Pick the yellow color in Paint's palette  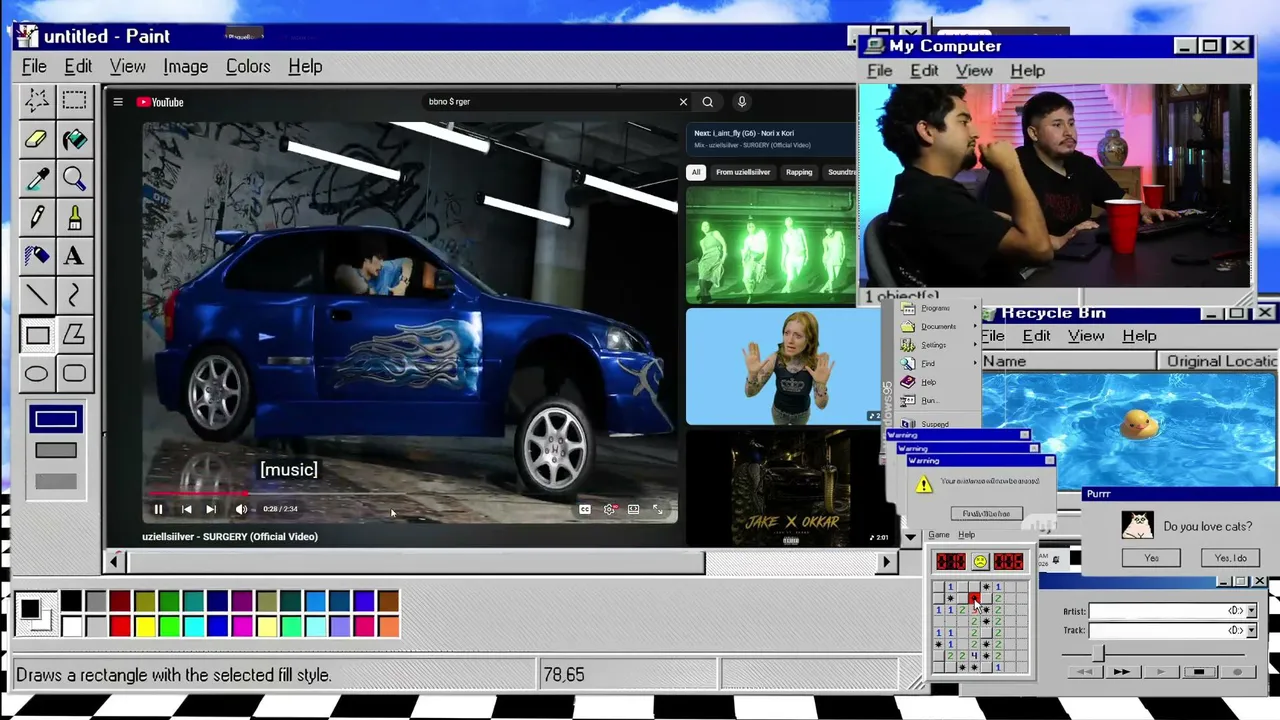(145, 626)
